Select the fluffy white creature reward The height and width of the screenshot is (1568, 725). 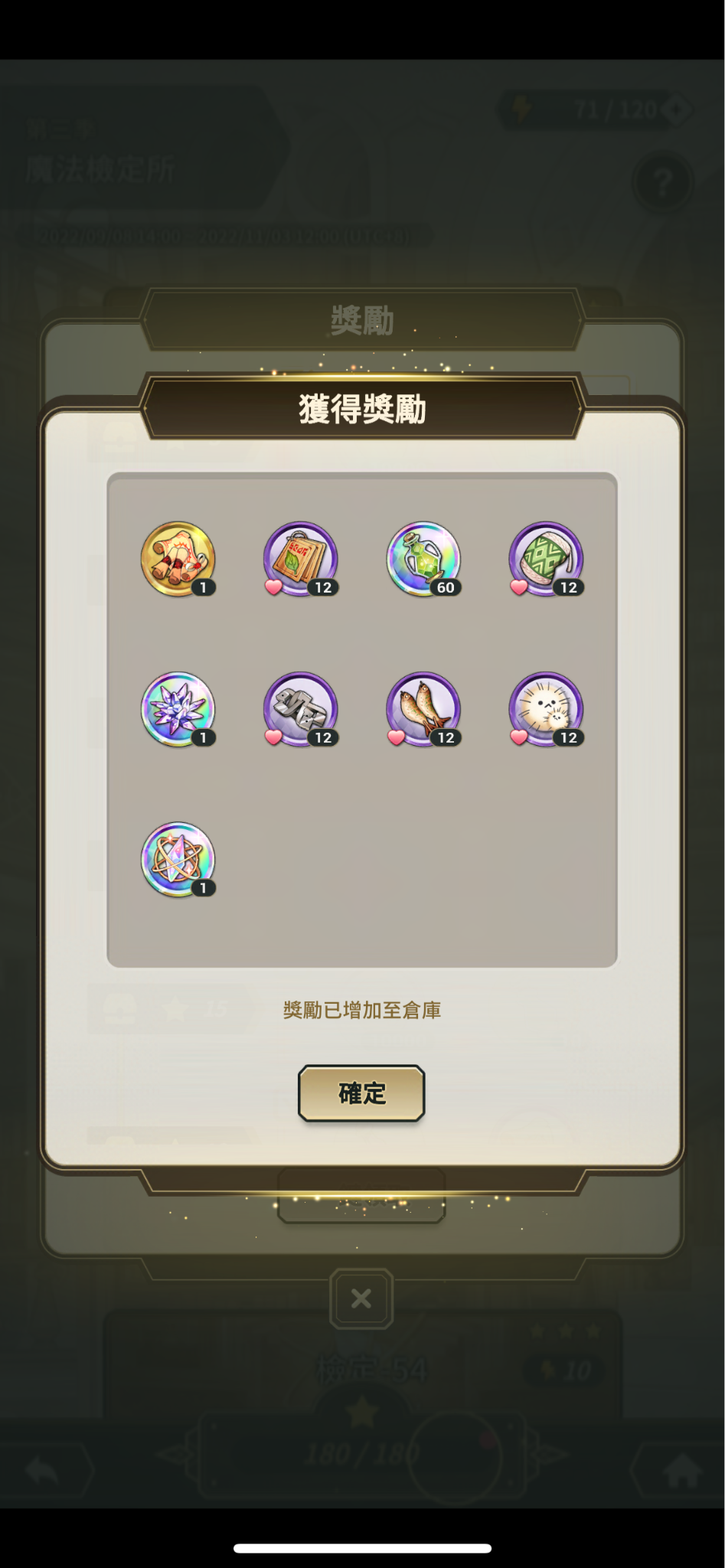(546, 710)
